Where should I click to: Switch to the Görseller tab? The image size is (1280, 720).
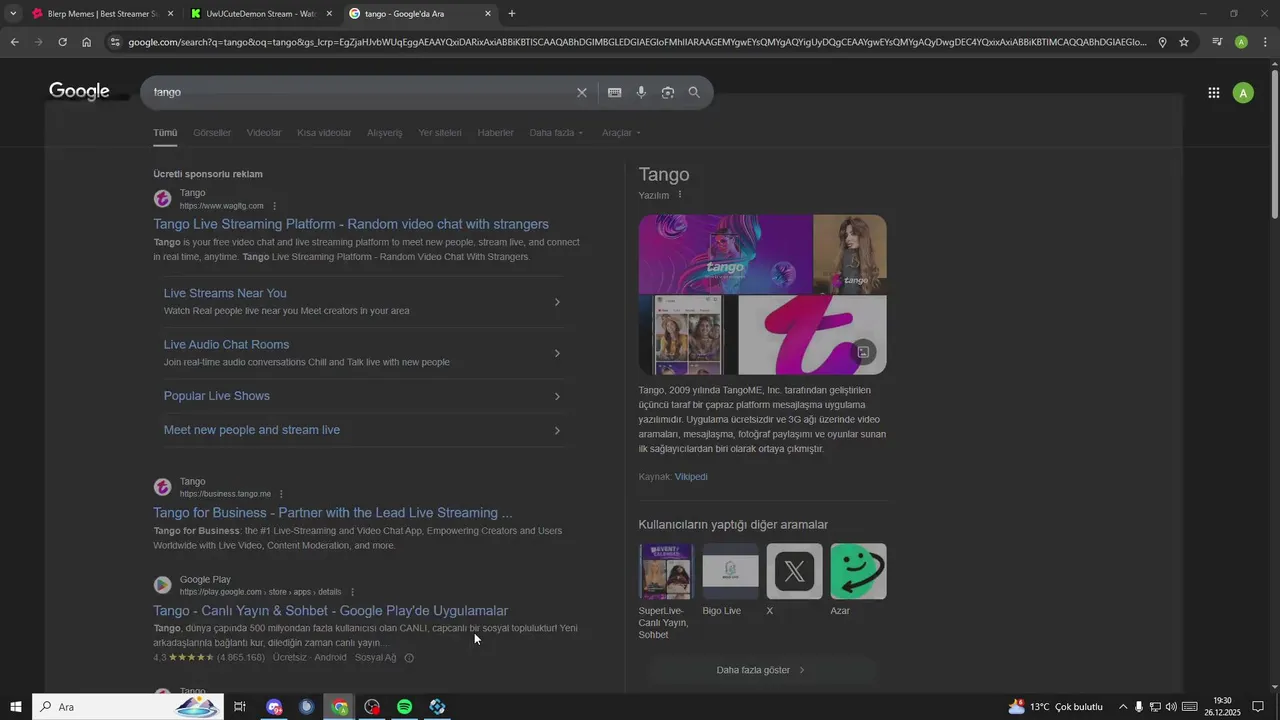point(212,133)
